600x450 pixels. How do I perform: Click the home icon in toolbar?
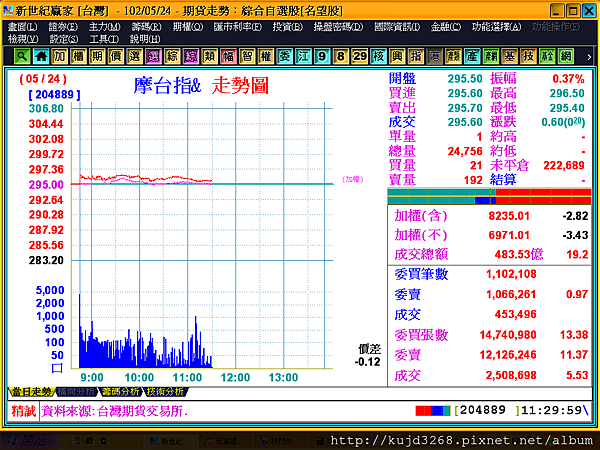coord(41,56)
